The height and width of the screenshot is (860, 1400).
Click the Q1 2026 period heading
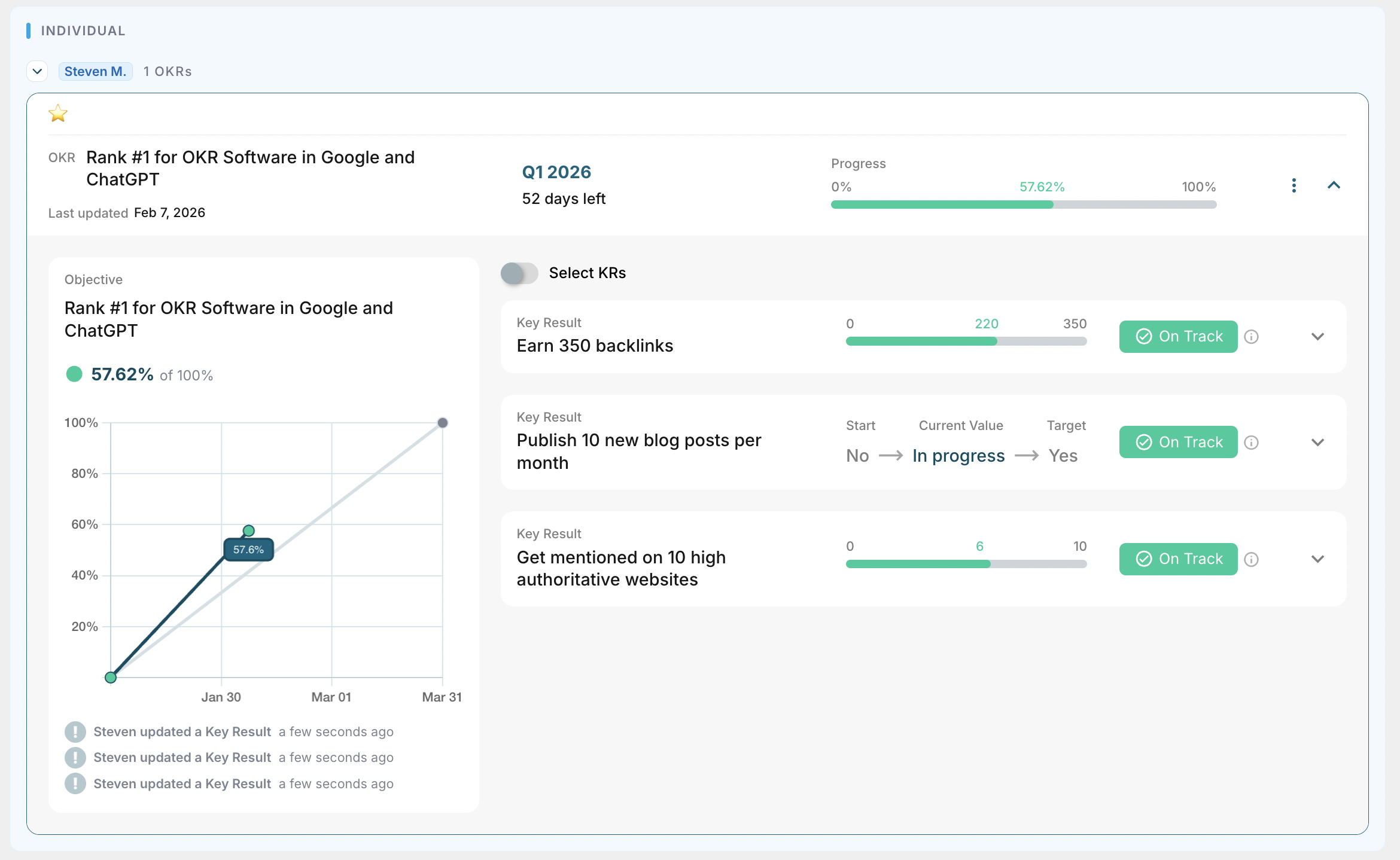click(556, 172)
